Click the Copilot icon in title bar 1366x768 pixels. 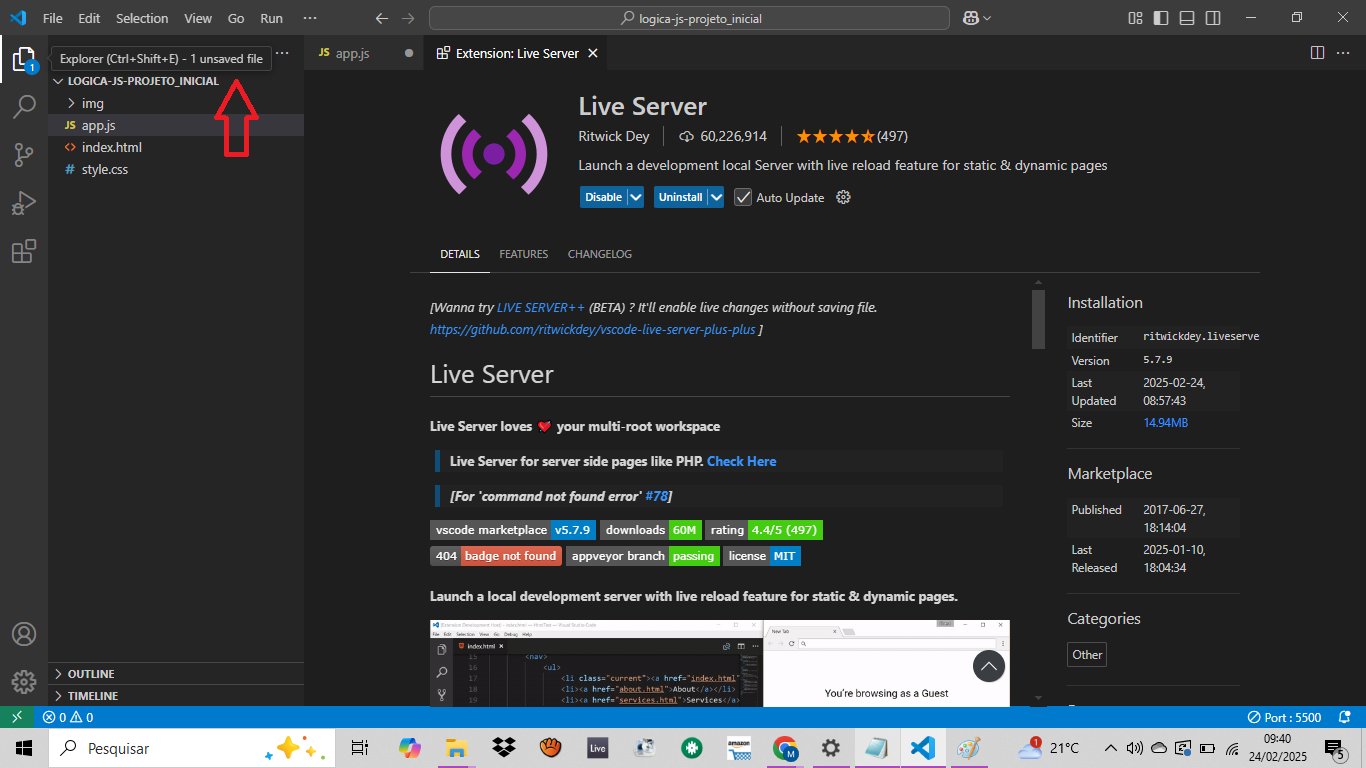click(x=970, y=18)
